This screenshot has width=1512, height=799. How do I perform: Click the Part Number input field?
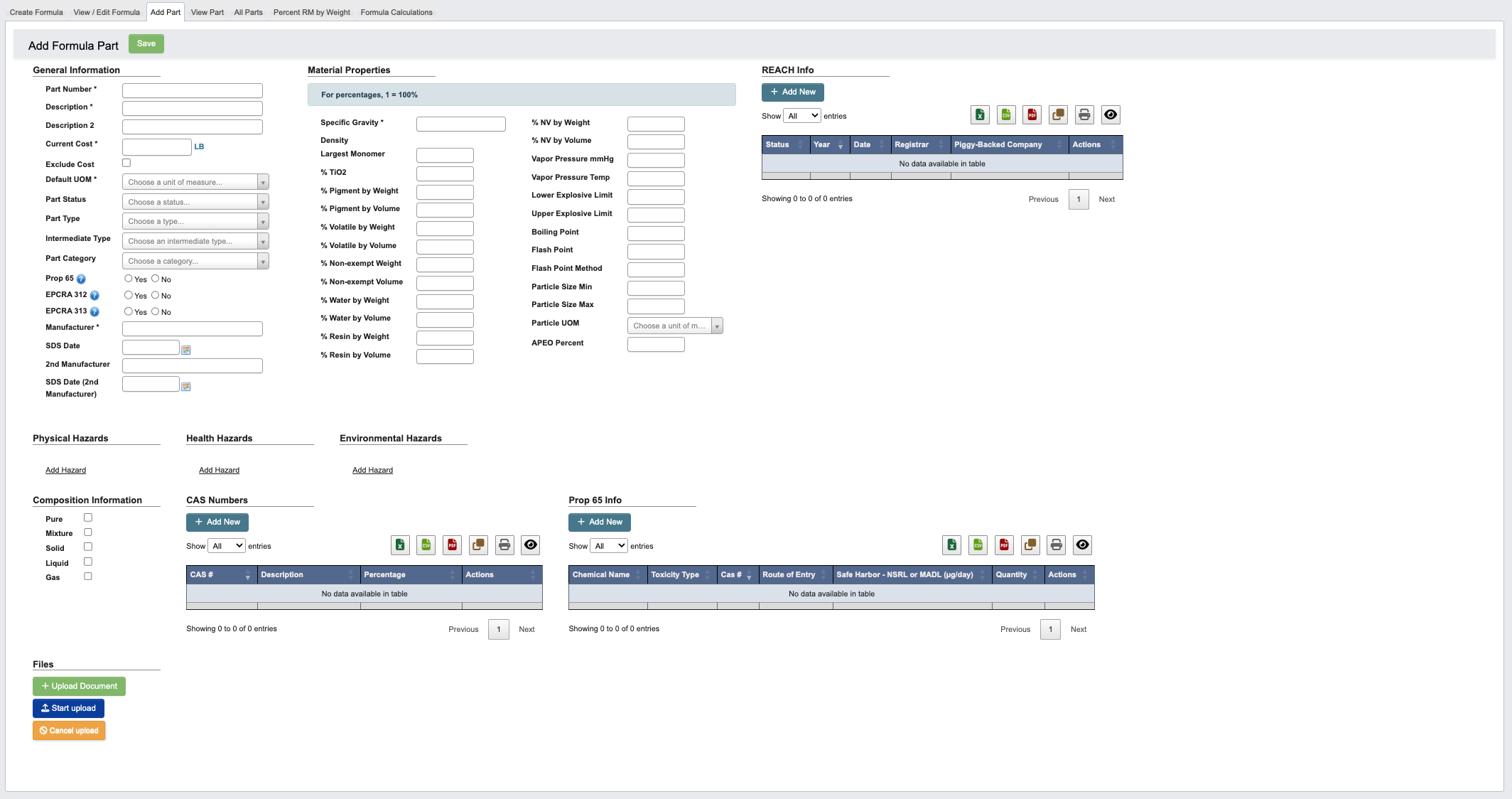(192, 90)
